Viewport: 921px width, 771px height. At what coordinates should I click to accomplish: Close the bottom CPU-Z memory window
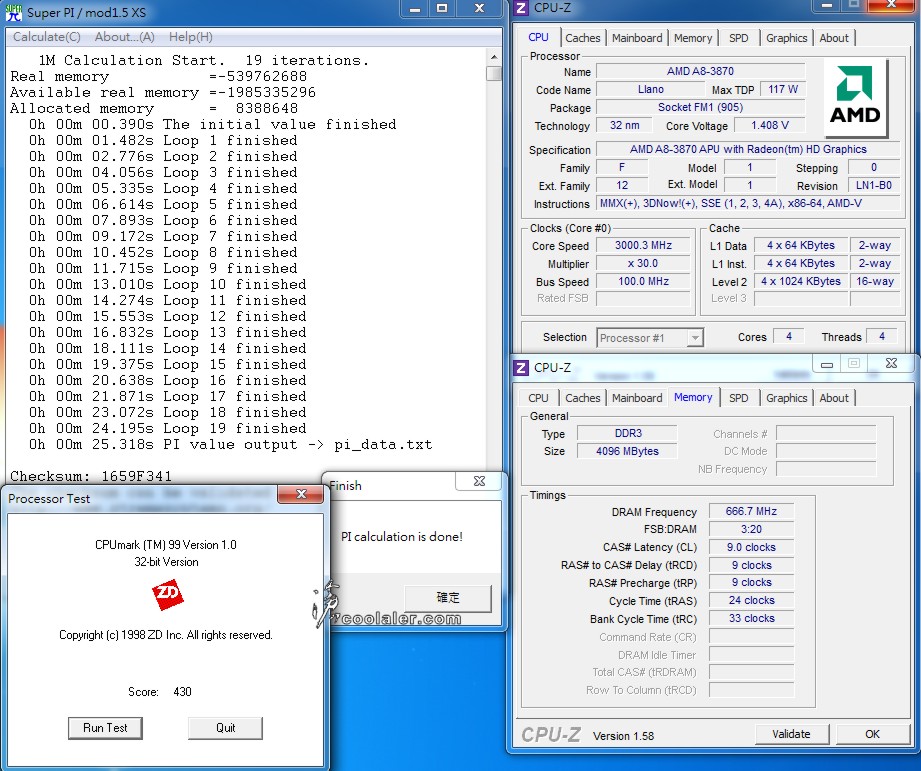click(891, 363)
